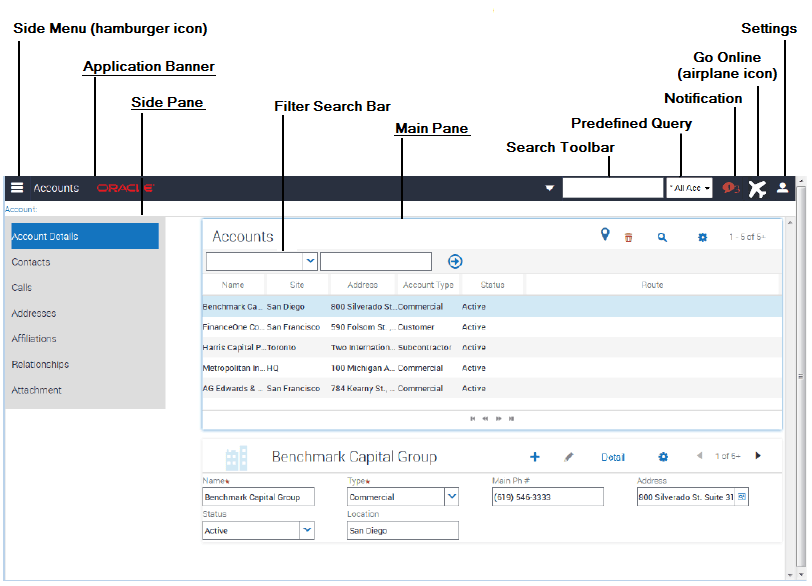Click the Detail link

click(613, 457)
